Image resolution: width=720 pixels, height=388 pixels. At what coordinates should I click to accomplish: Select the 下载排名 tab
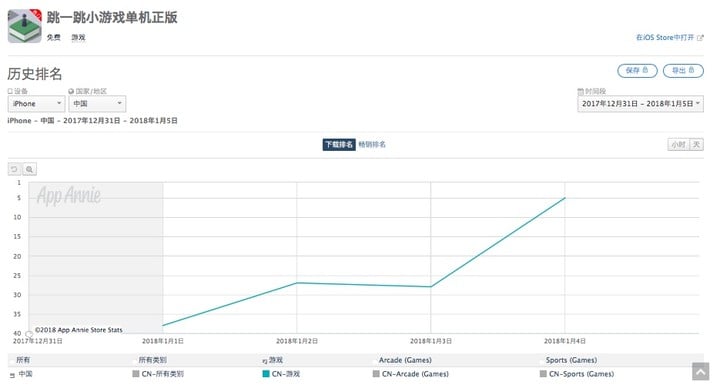pos(339,144)
